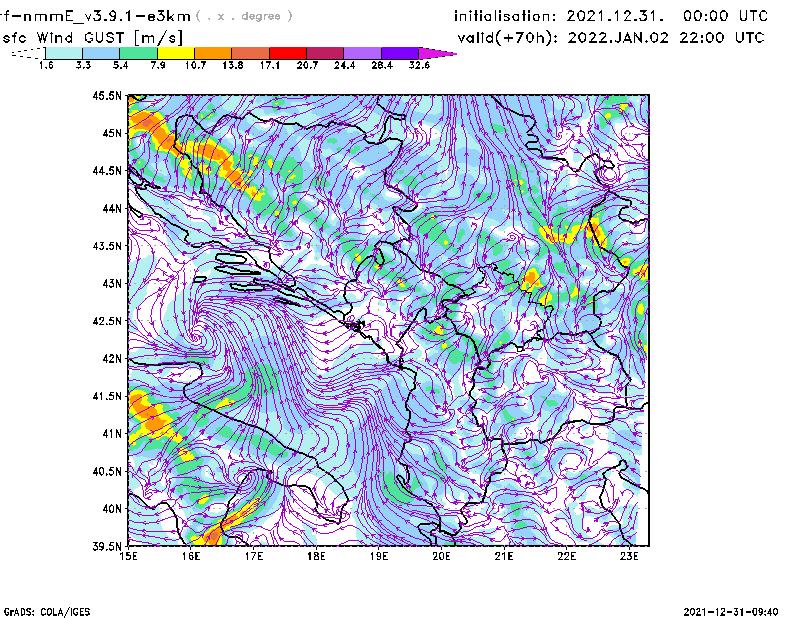This screenshot has width=800, height=618.
Task: Click the yellow 7.9–10.7 legend swatch
Action: coord(176,53)
